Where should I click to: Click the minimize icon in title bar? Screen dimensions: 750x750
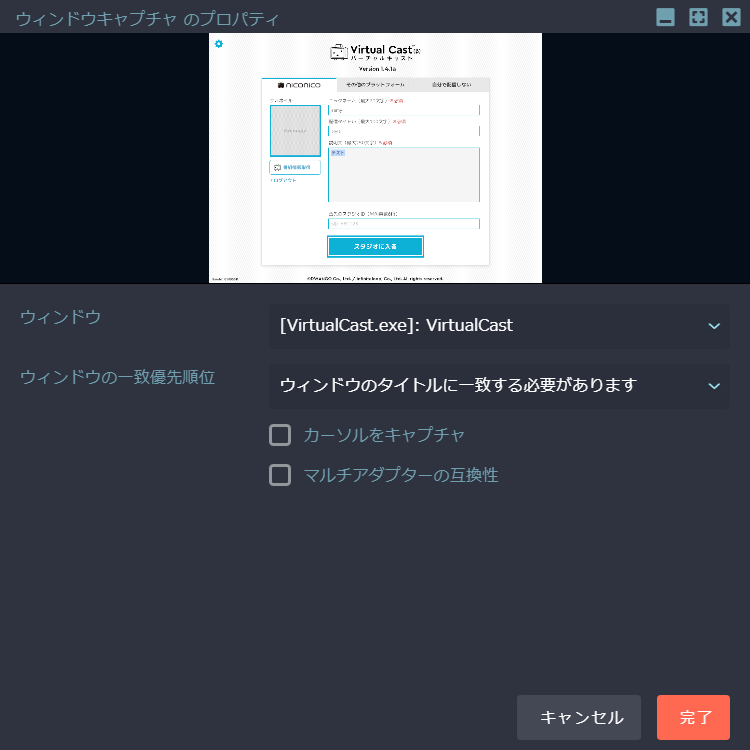click(x=665, y=18)
